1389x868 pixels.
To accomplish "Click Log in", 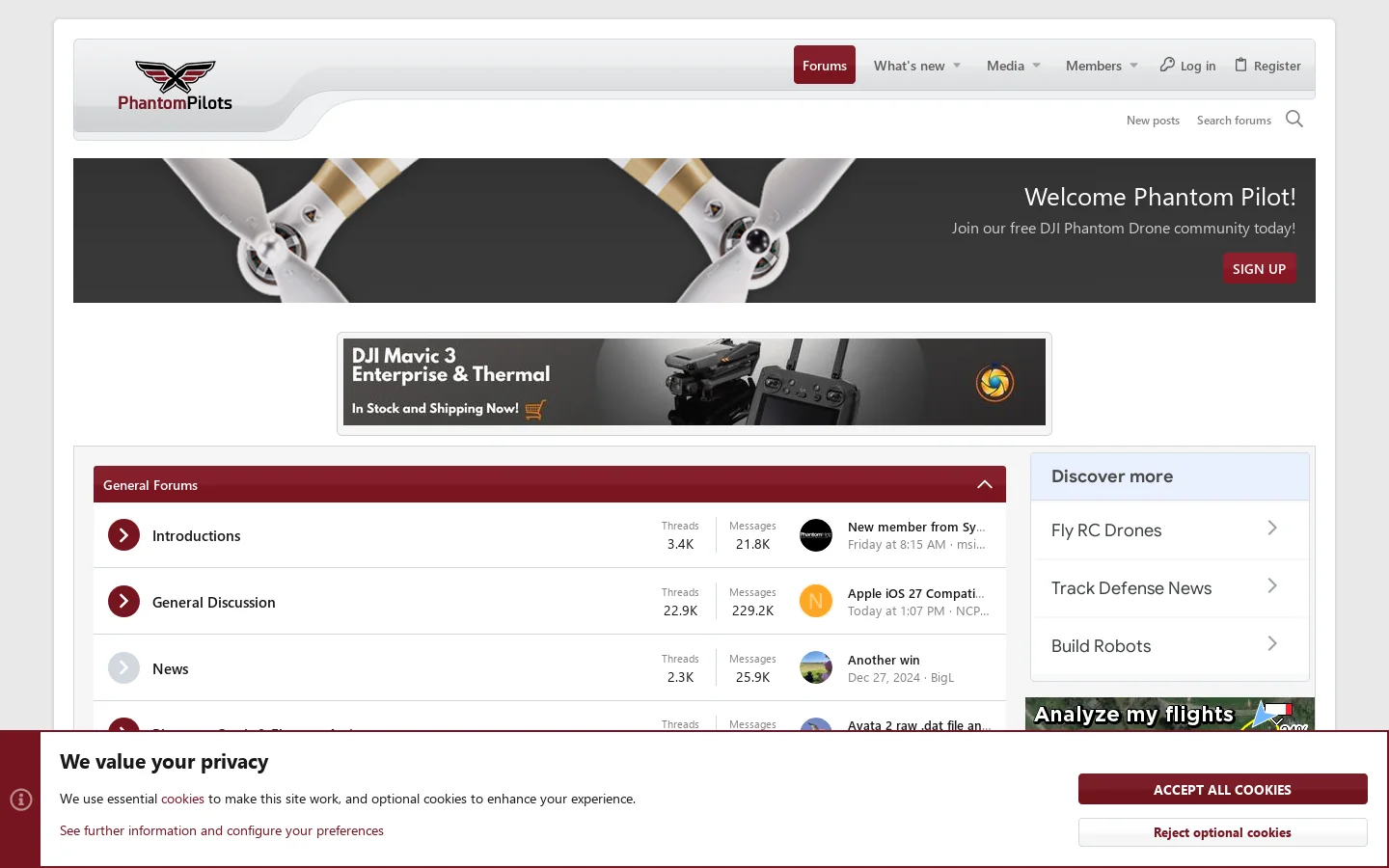I will coord(1187,66).
